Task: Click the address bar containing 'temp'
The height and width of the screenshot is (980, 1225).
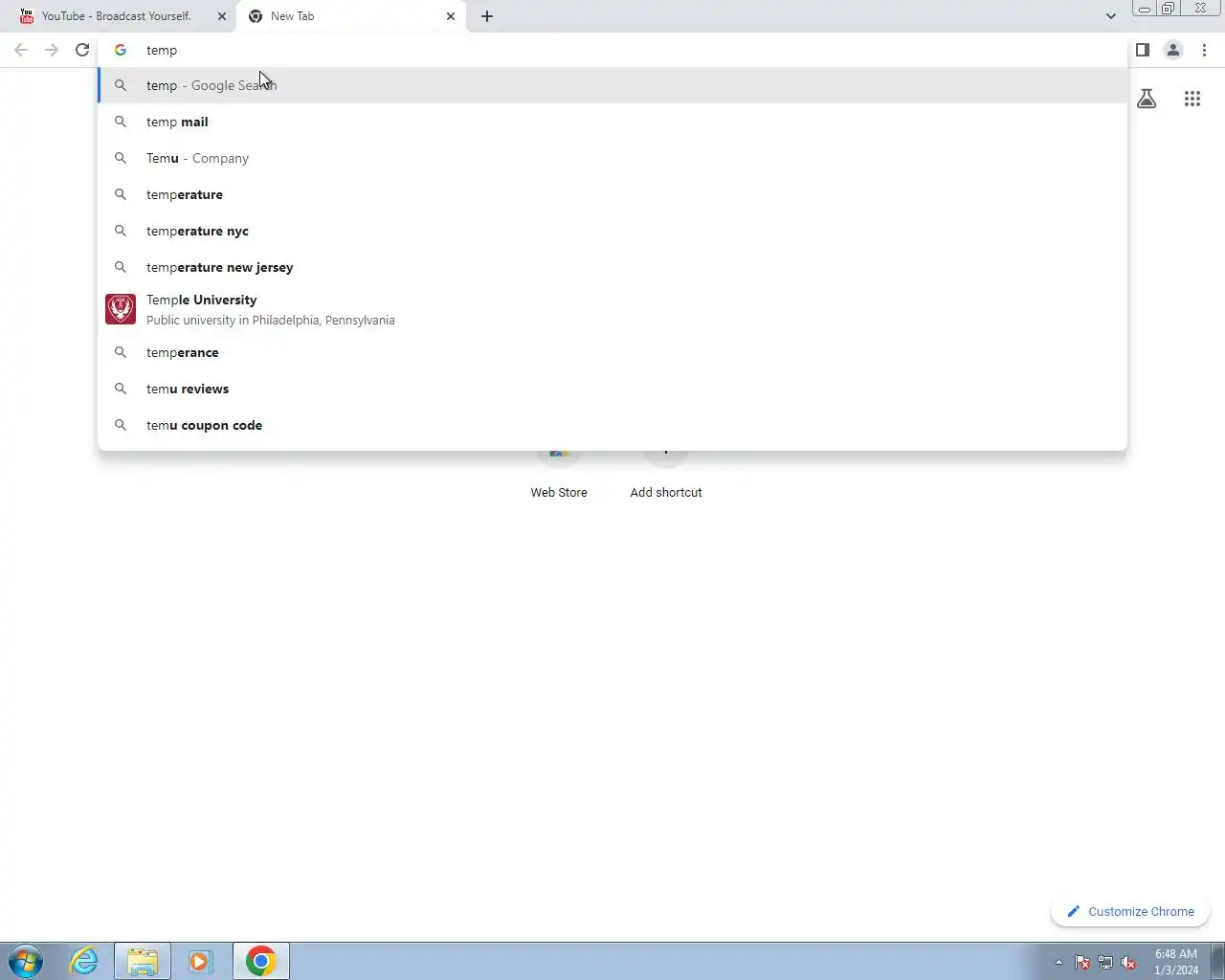Action: (612, 50)
